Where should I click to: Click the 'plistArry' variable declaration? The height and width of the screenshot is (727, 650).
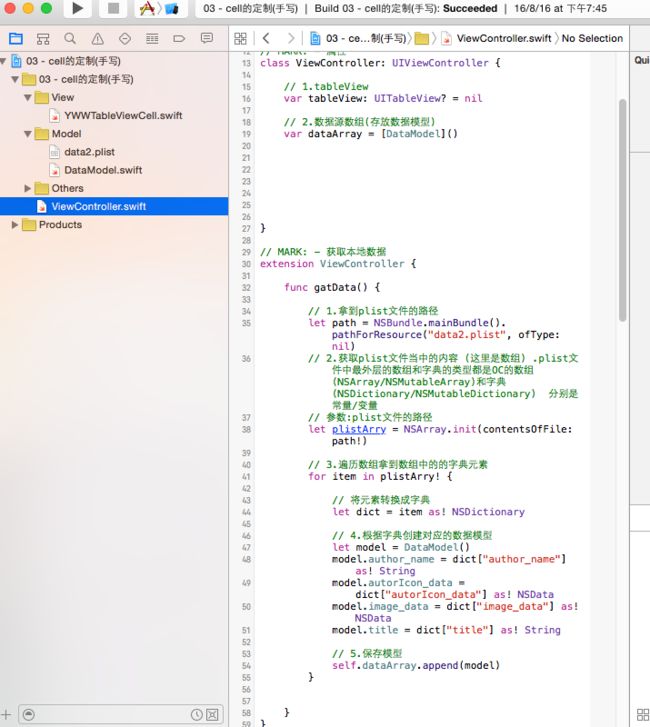pos(359,429)
